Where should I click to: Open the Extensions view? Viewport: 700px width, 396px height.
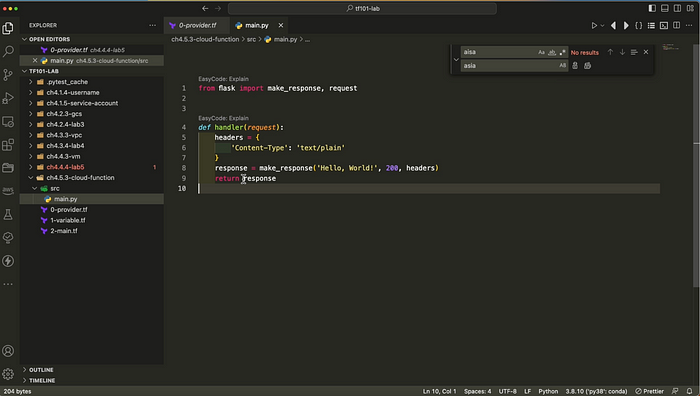tap(8, 145)
